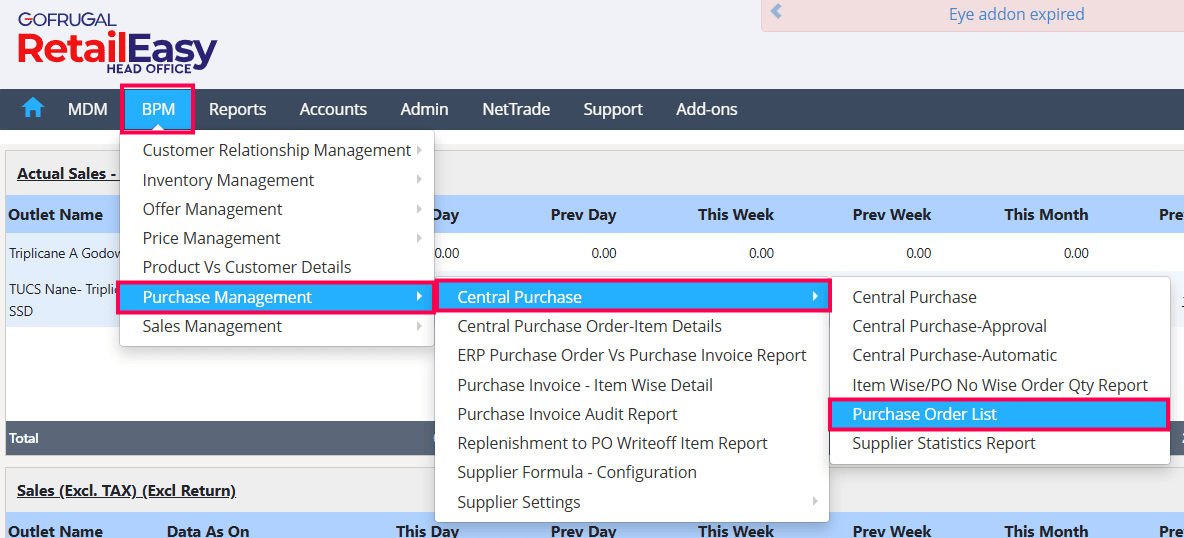Click the left arrow on expiry banner

776,13
